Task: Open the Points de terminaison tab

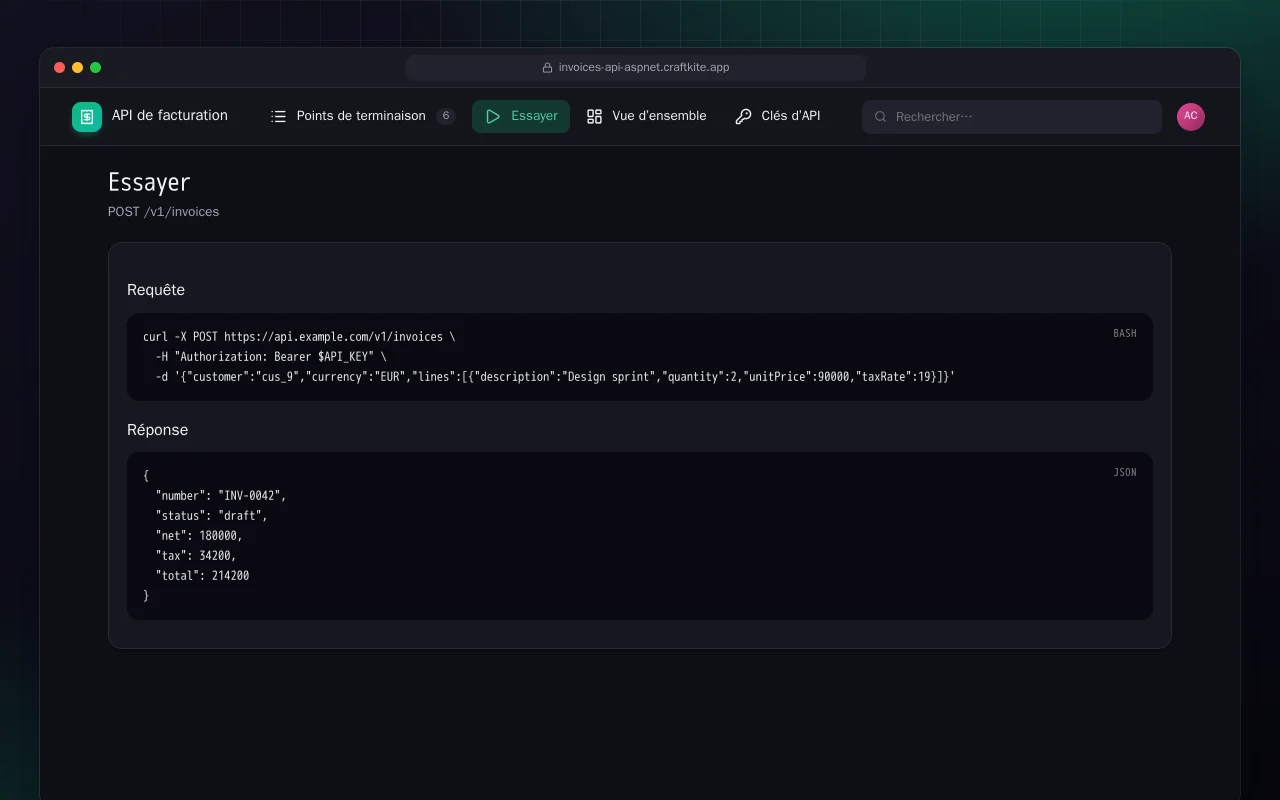Action: coord(362,116)
